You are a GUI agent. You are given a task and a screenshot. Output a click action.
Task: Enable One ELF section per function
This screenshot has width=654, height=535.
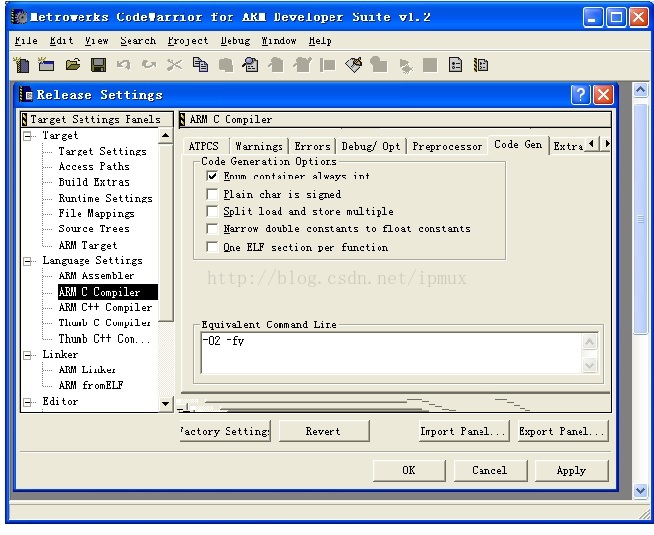tap(212, 247)
